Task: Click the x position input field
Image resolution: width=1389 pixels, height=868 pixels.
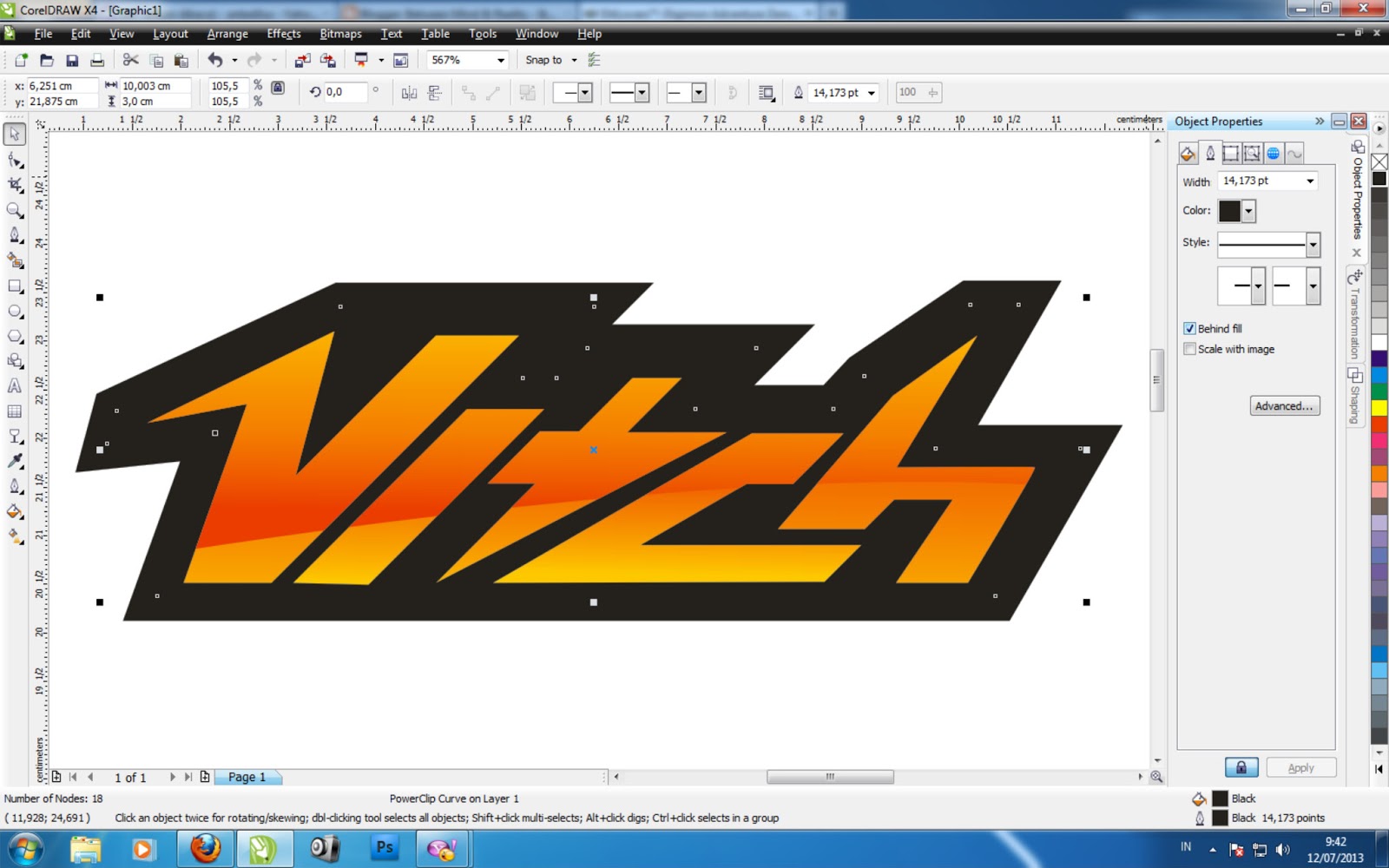Action: pyautogui.click(x=63, y=86)
